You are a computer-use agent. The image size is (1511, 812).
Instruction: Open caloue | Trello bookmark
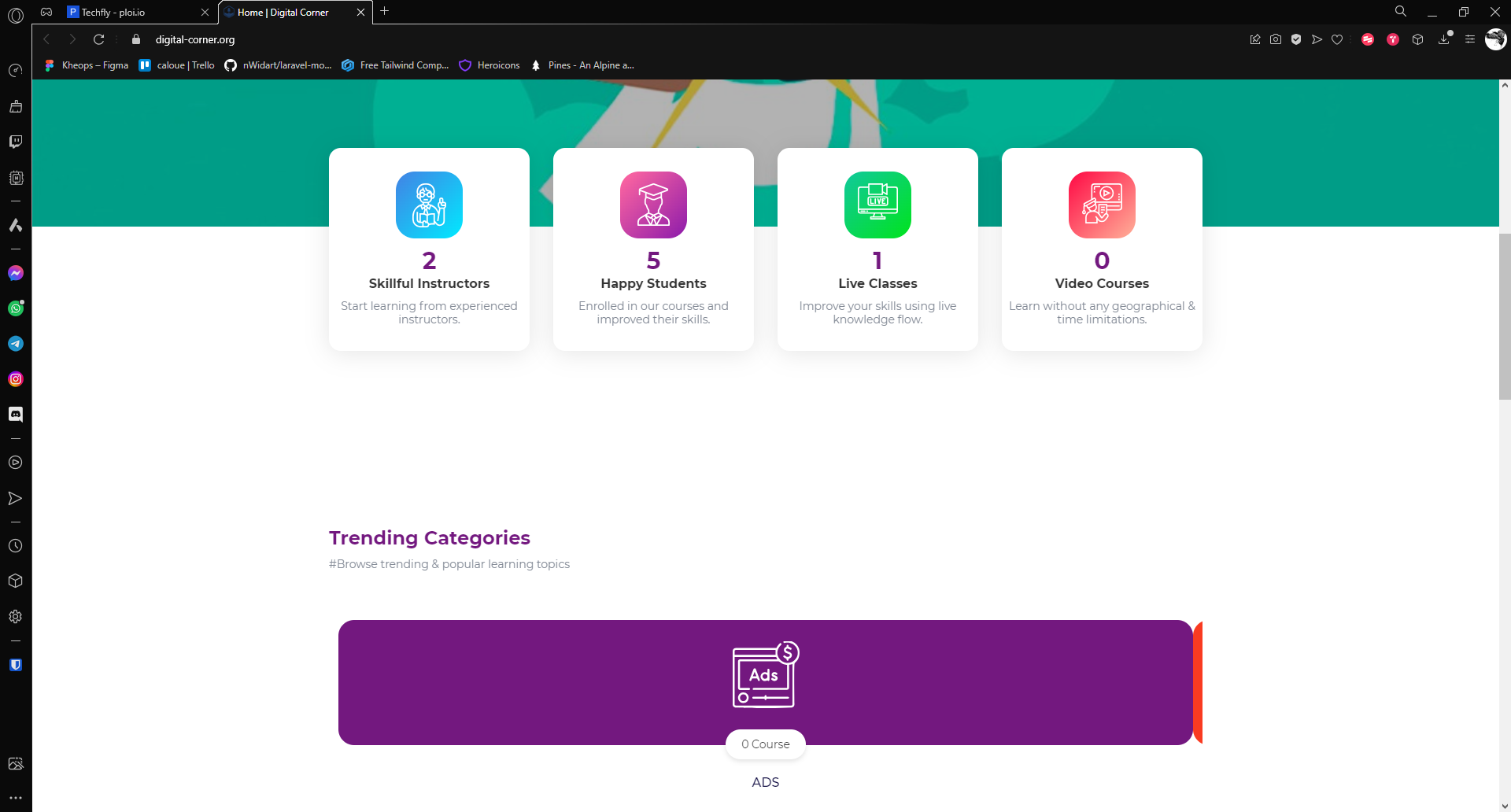(x=177, y=65)
